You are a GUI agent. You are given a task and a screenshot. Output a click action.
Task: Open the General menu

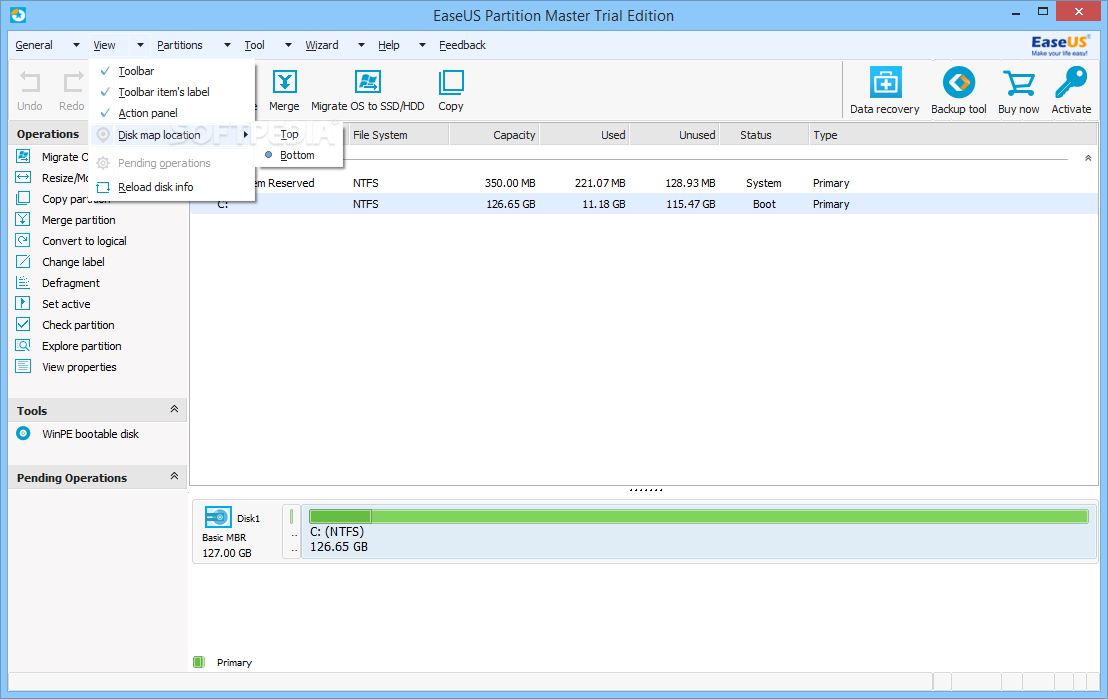(x=34, y=45)
